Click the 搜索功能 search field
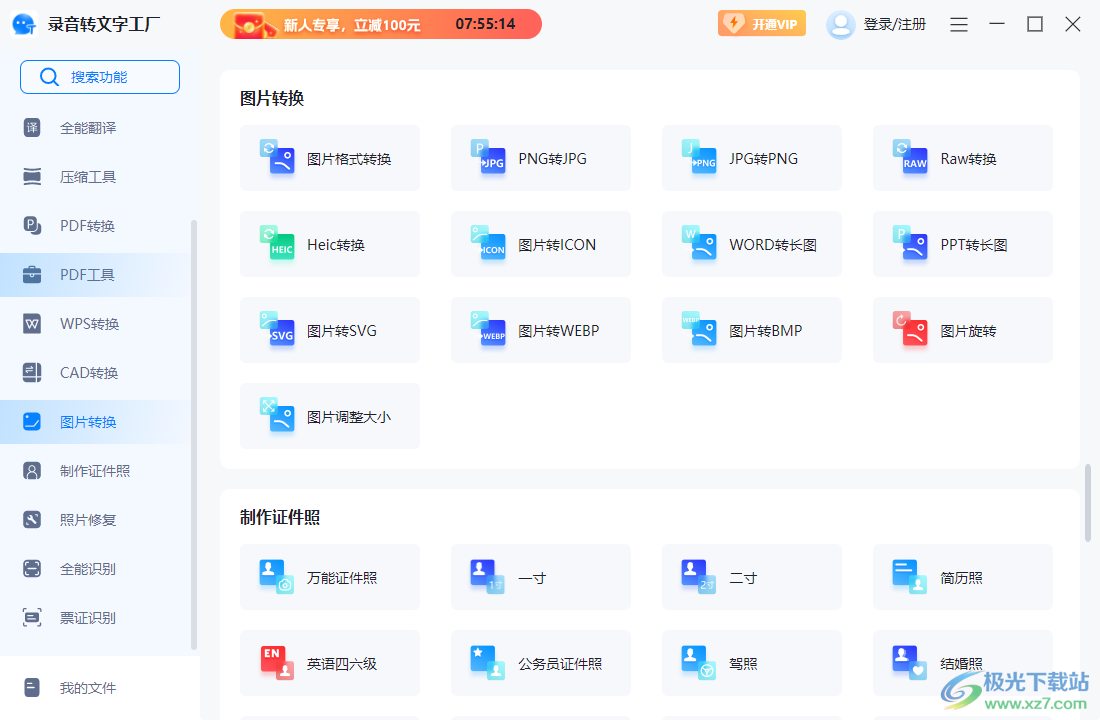The image size is (1100, 720). point(100,76)
